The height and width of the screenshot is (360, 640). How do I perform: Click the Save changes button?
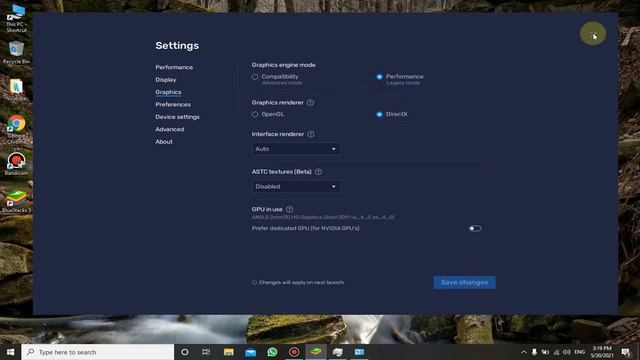(464, 282)
